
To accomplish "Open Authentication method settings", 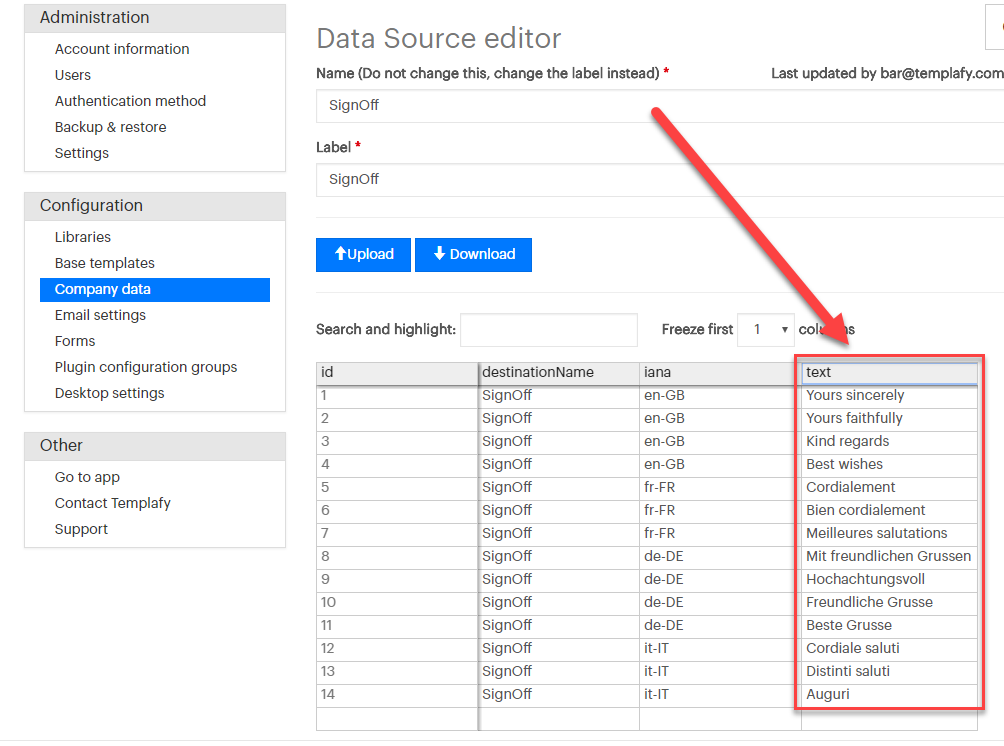I will 130,101.
